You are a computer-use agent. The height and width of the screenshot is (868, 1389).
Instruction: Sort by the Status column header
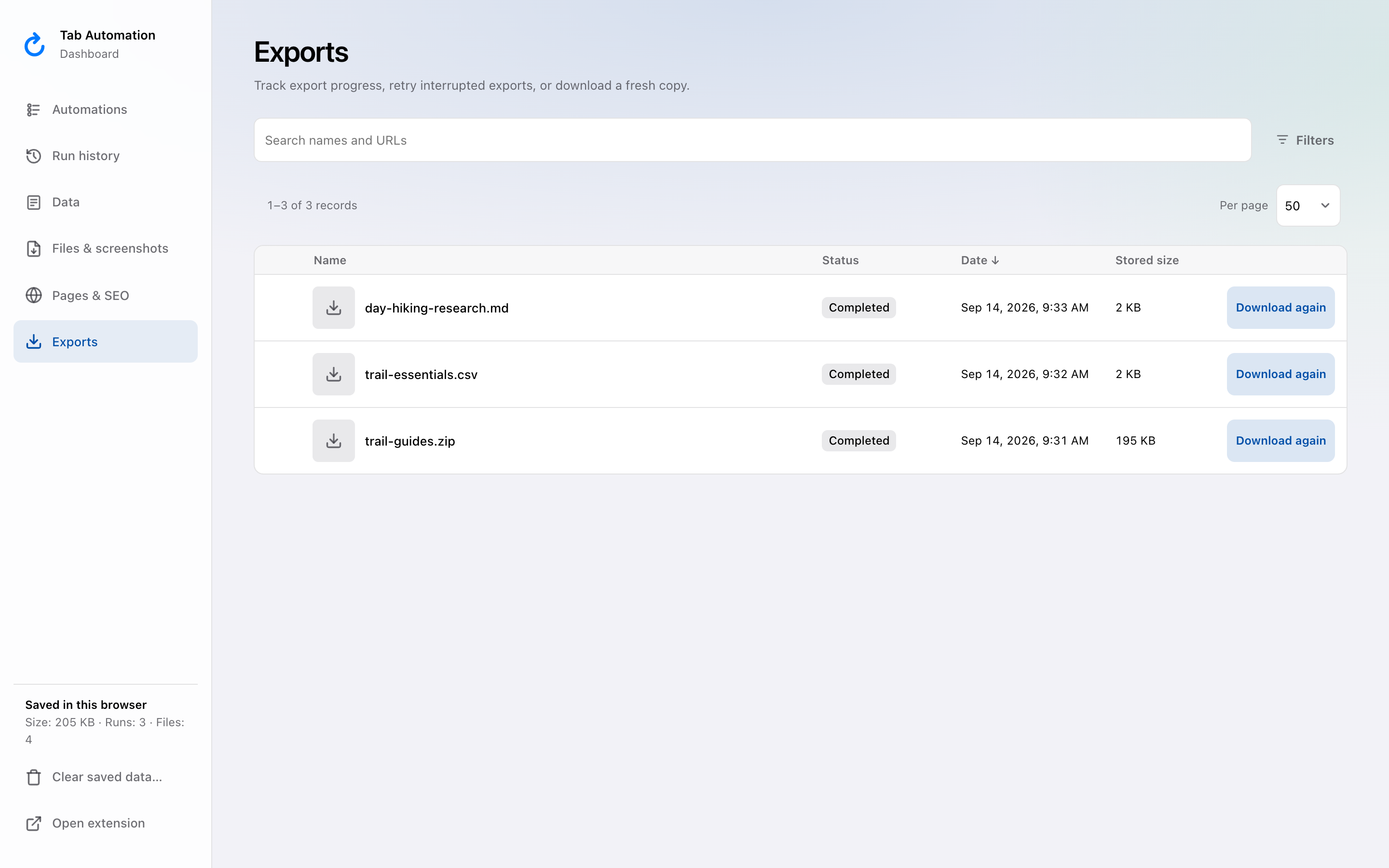tap(840, 260)
